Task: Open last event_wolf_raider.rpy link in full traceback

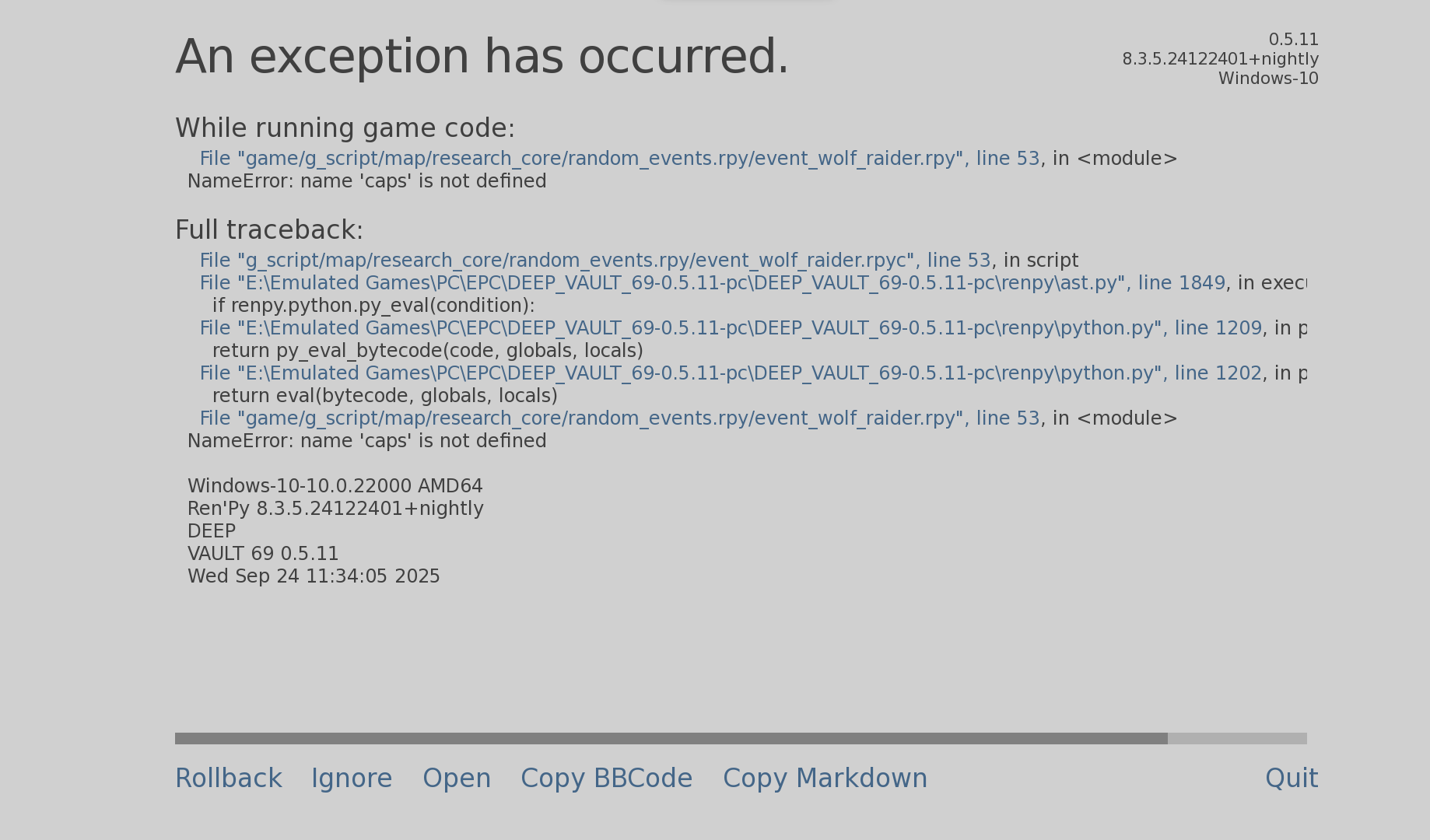Action: (x=619, y=418)
